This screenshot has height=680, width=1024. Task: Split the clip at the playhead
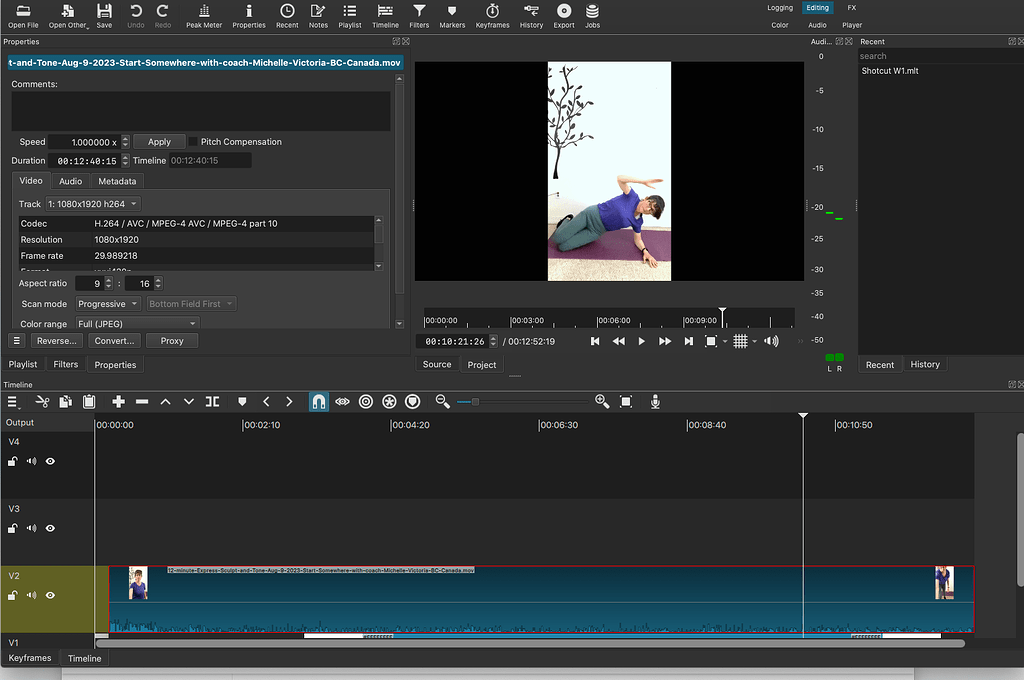click(x=212, y=401)
